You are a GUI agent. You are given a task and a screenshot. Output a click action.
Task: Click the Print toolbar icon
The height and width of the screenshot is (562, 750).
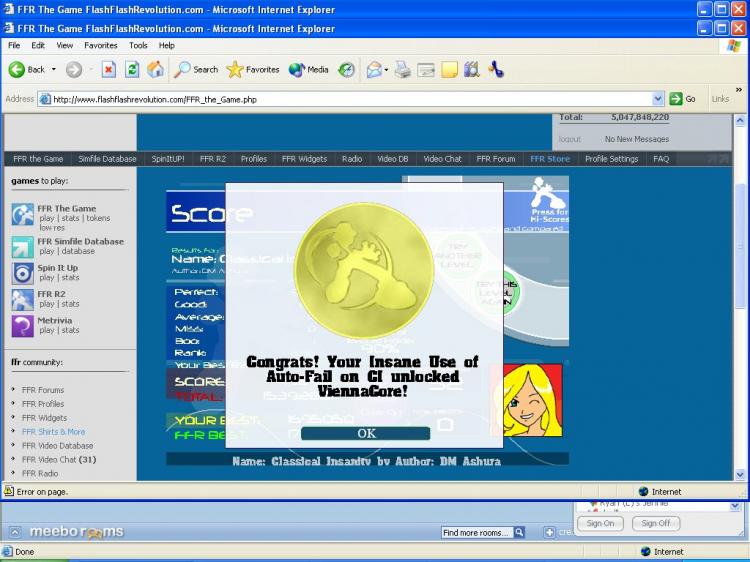click(x=402, y=69)
